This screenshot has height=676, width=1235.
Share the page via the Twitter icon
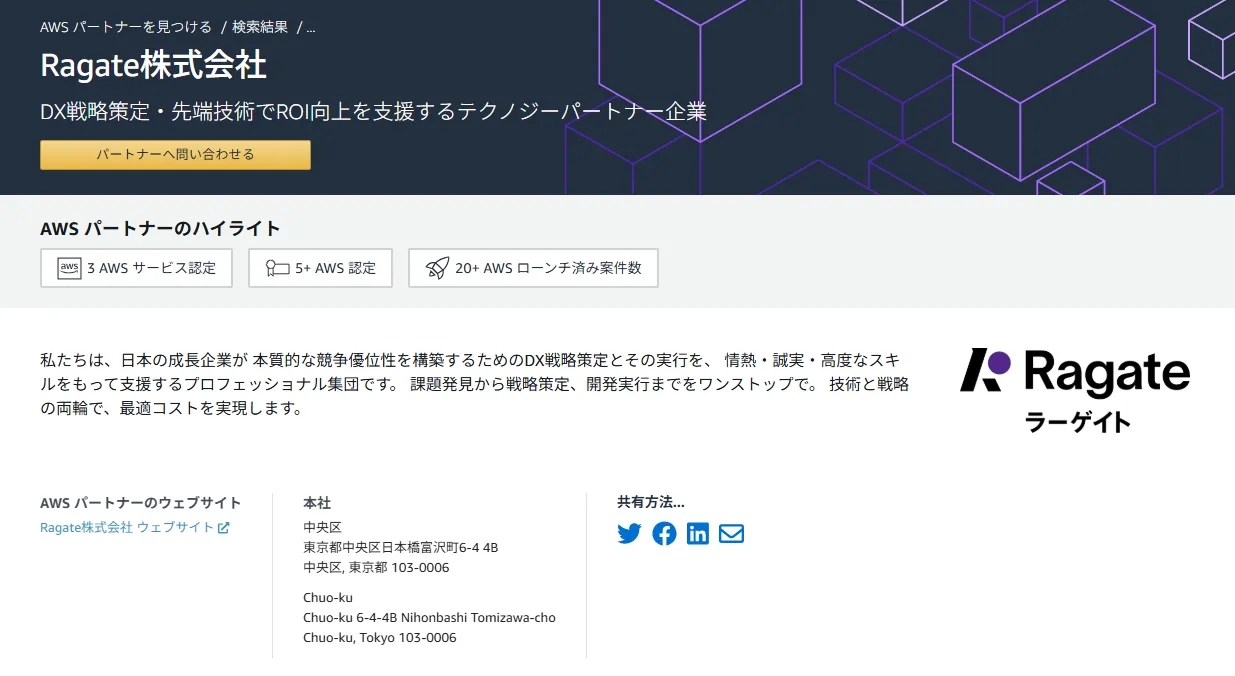click(x=628, y=533)
